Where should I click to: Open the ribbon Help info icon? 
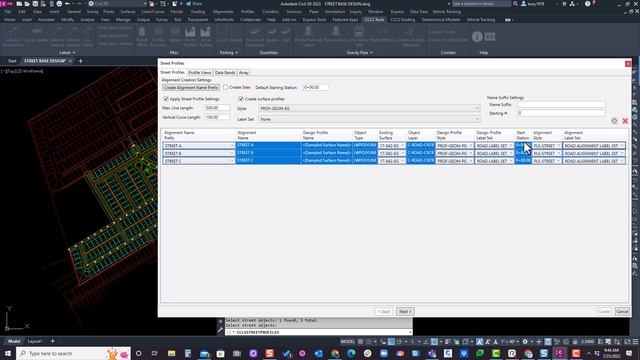pos(477,37)
